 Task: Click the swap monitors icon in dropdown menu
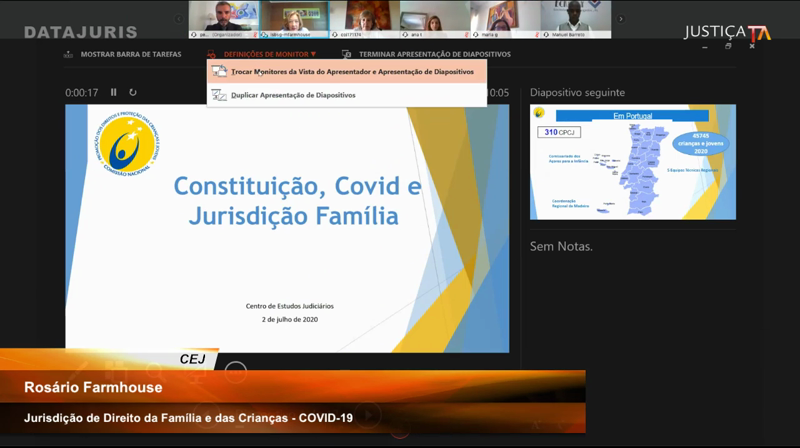(x=219, y=72)
